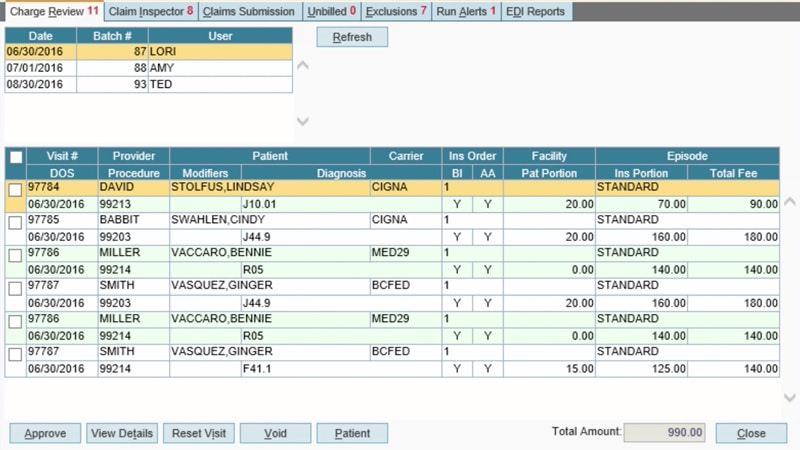Click the Ins Order column header
800x450 pixels.
point(472,156)
